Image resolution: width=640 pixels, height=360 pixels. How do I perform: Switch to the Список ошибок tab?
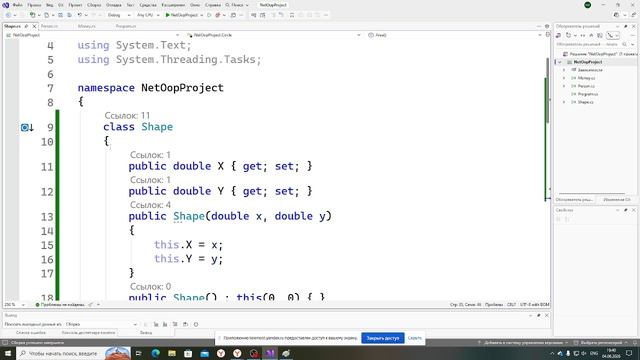coord(31,333)
